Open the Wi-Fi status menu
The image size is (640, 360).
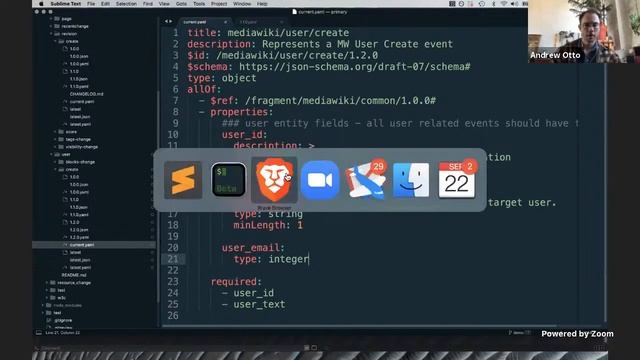click(x=504, y=4)
